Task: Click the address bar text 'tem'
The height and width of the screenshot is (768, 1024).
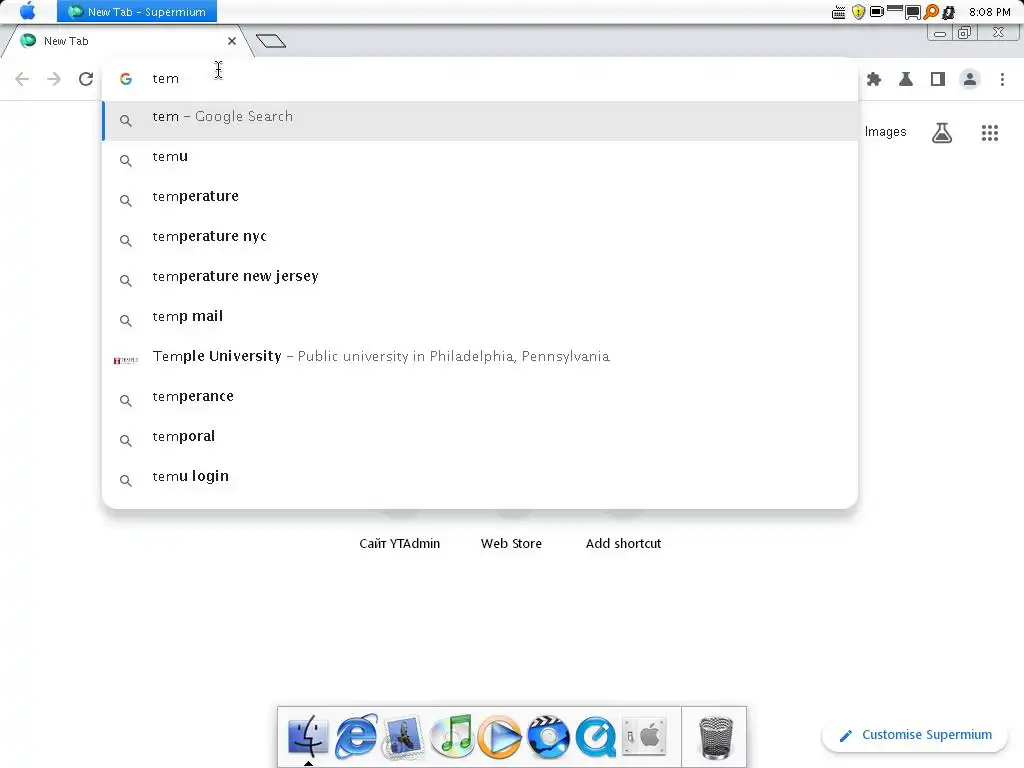Action: (x=165, y=78)
